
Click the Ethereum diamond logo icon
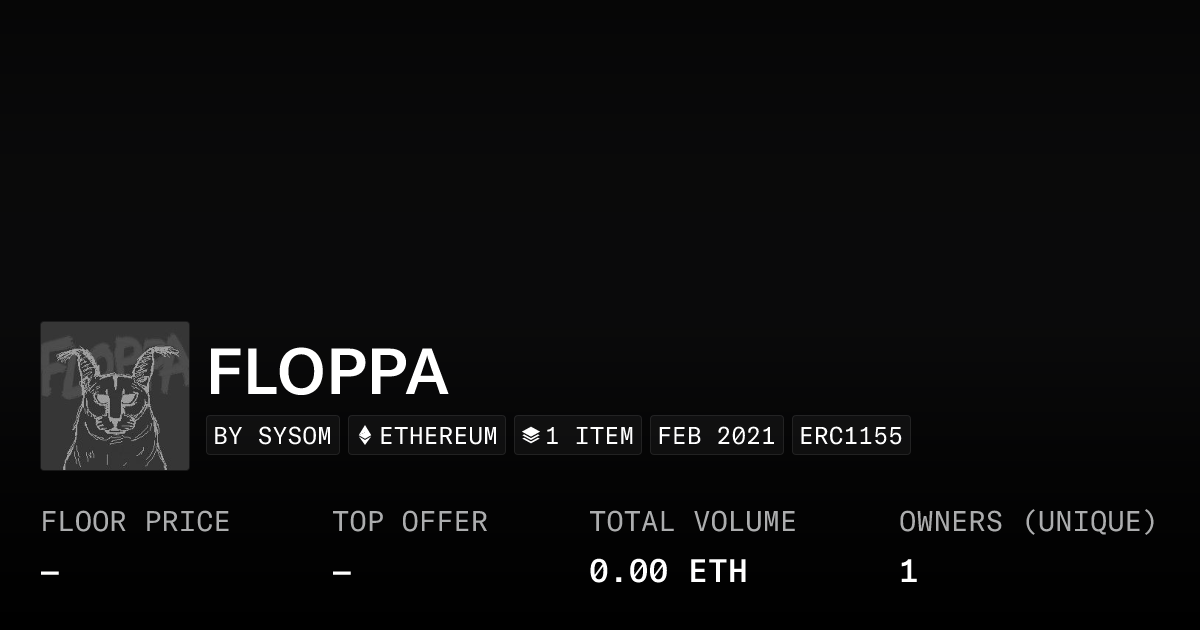click(365, 436)
